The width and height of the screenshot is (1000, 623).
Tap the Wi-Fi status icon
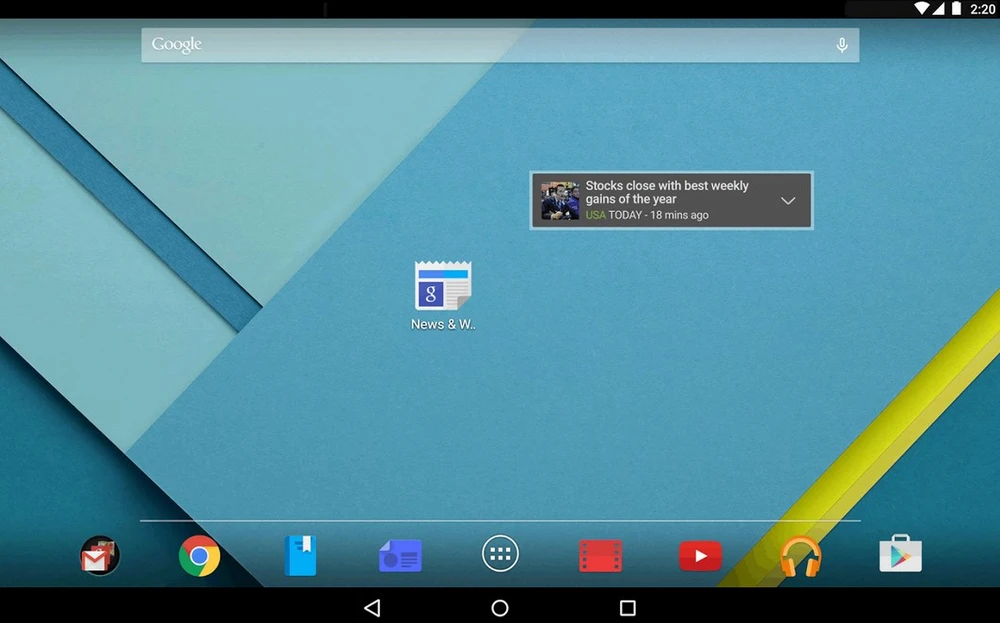click(921, 8)
